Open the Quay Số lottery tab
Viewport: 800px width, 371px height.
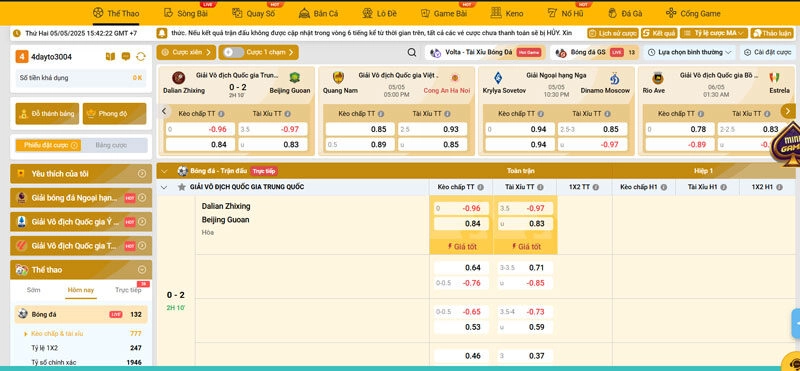[x=254, y=13]
